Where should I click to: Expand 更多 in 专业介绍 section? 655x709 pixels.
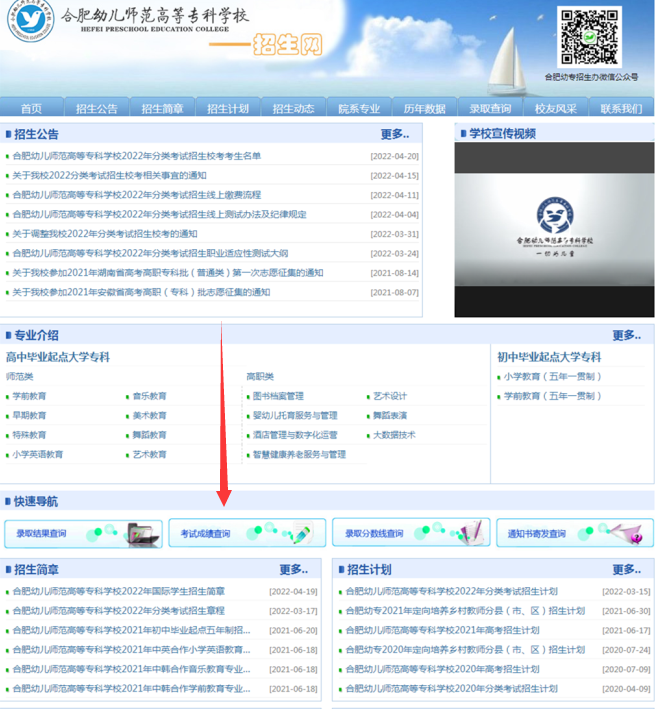click(626, 336)
